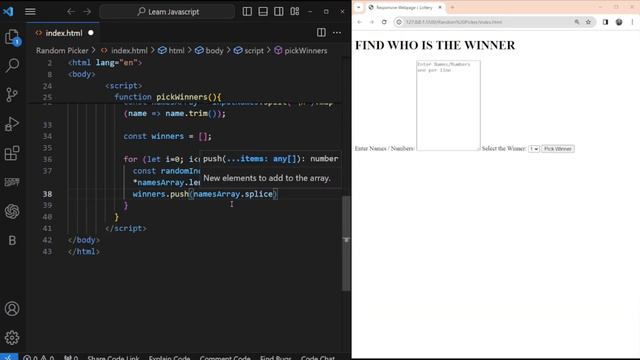Click the Learn Javascript command center search
640x360 pixels.
[167, 12]
